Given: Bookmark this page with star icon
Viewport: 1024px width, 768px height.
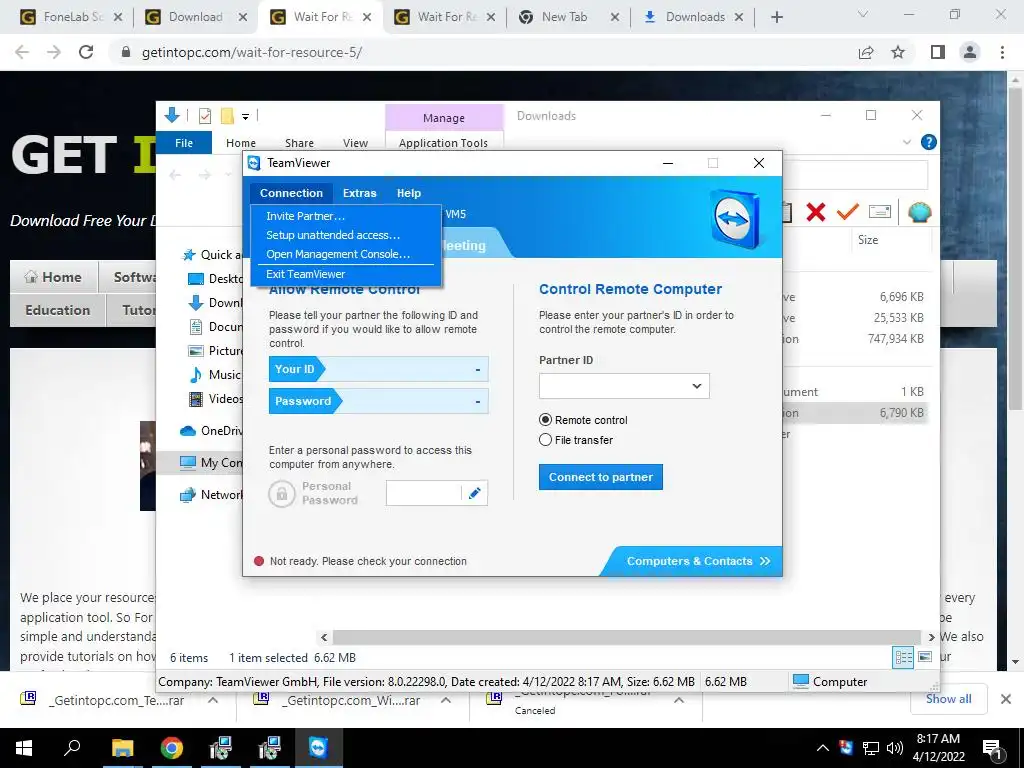Looking at the screenshot, I should (898, 52).
